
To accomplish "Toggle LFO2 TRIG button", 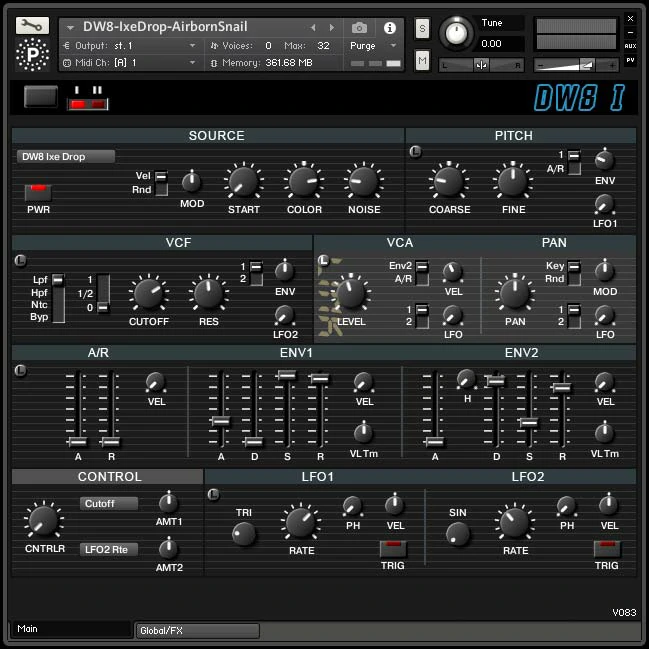I will [607, 549].
